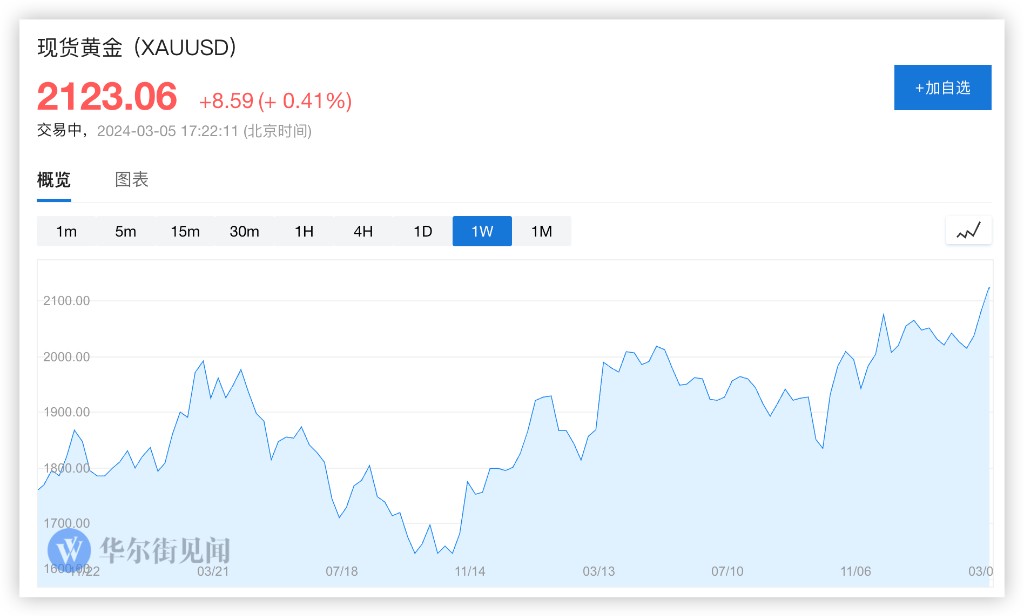Switch chart to 1H period
Screen dimensions: 1024x616
click(304, 231)
